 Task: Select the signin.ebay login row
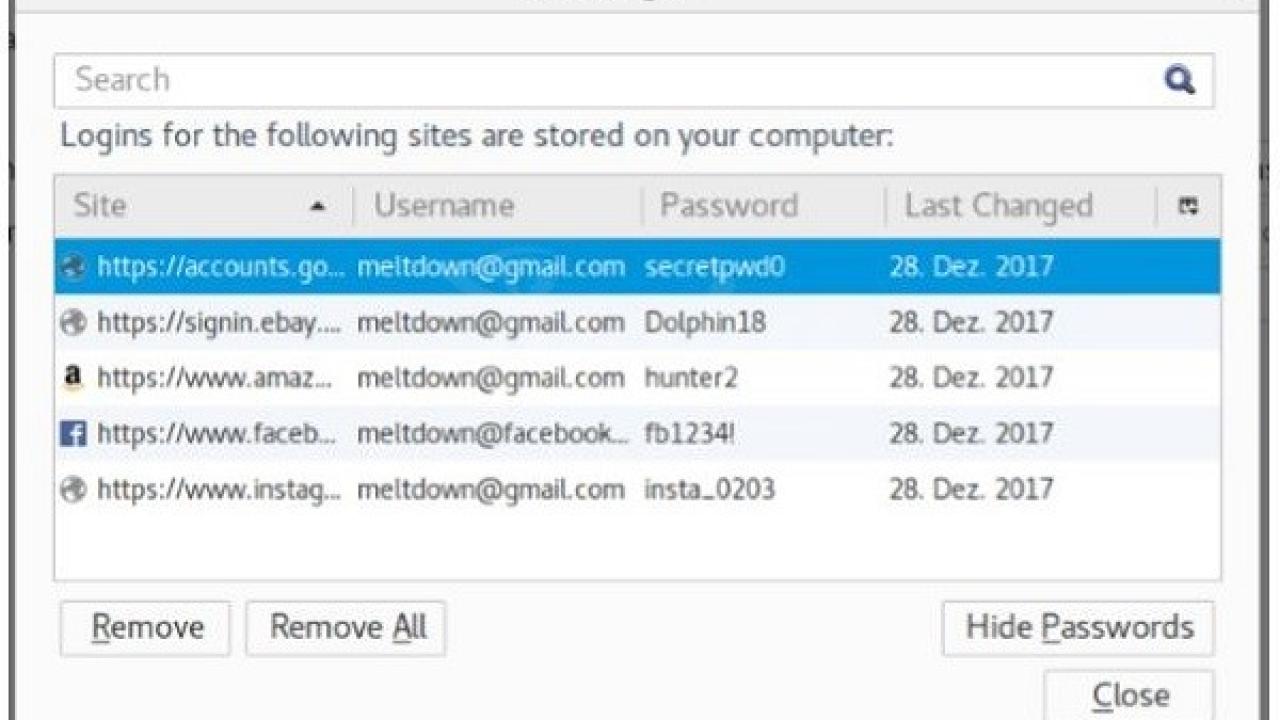click(x=638, y=322)
